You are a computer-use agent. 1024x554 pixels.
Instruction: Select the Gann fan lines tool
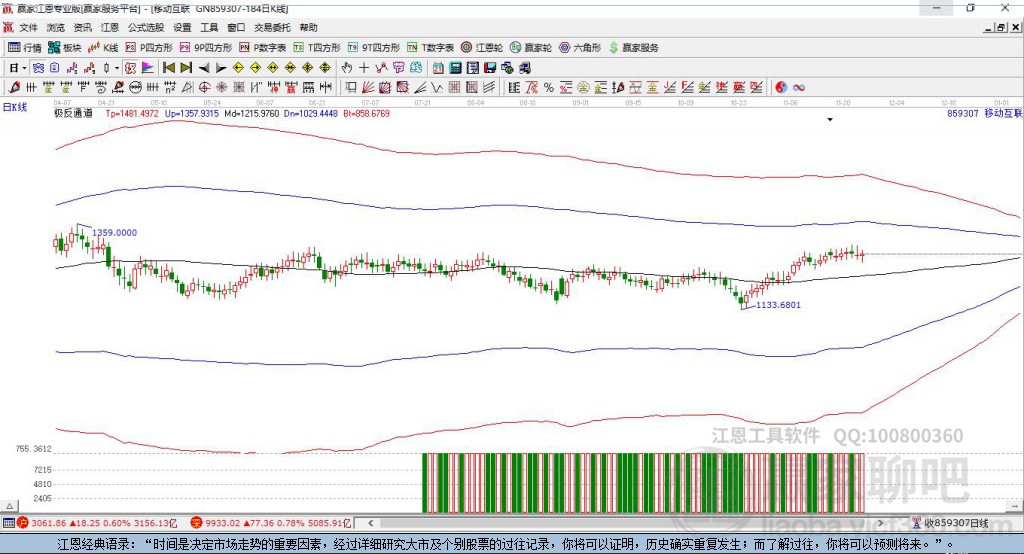368,88
